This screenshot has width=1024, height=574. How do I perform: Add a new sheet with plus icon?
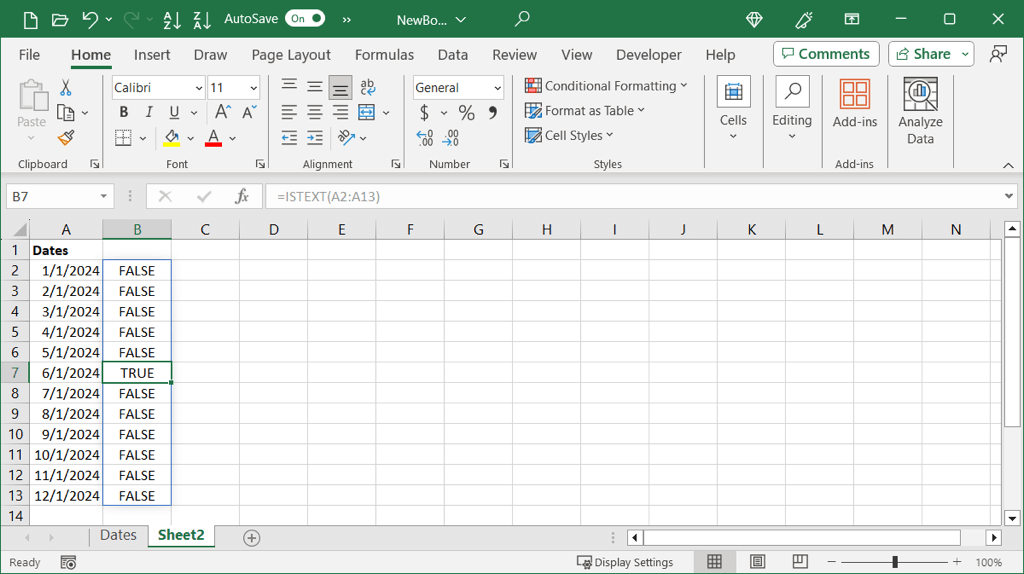tap(252, 538)
